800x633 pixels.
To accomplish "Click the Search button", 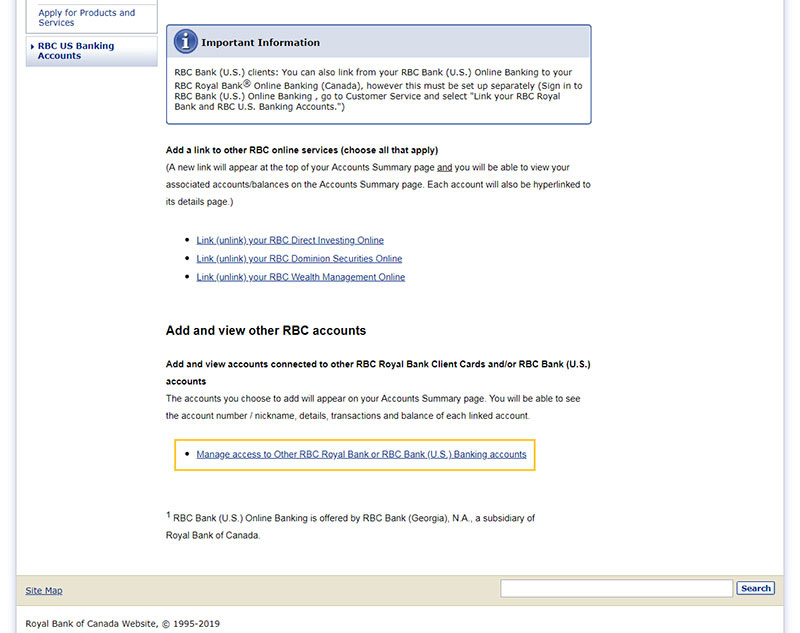I will point(756,588).
